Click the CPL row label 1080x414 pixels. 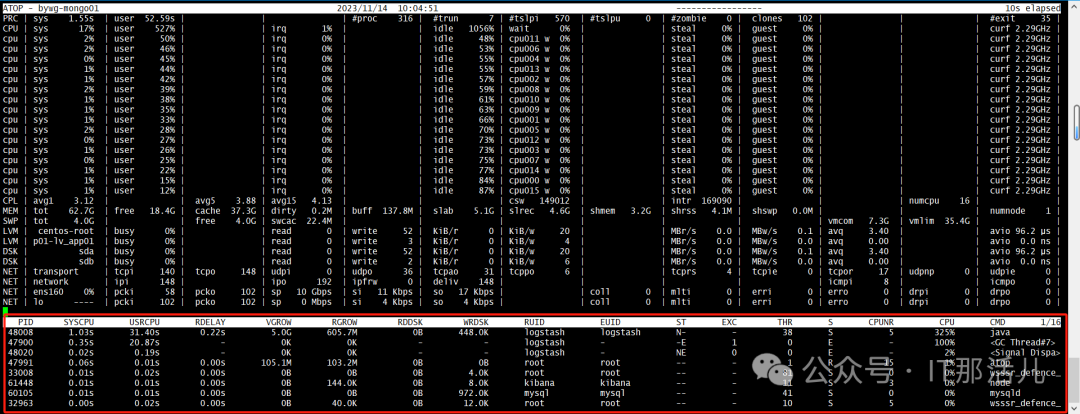tap(10, 200)
